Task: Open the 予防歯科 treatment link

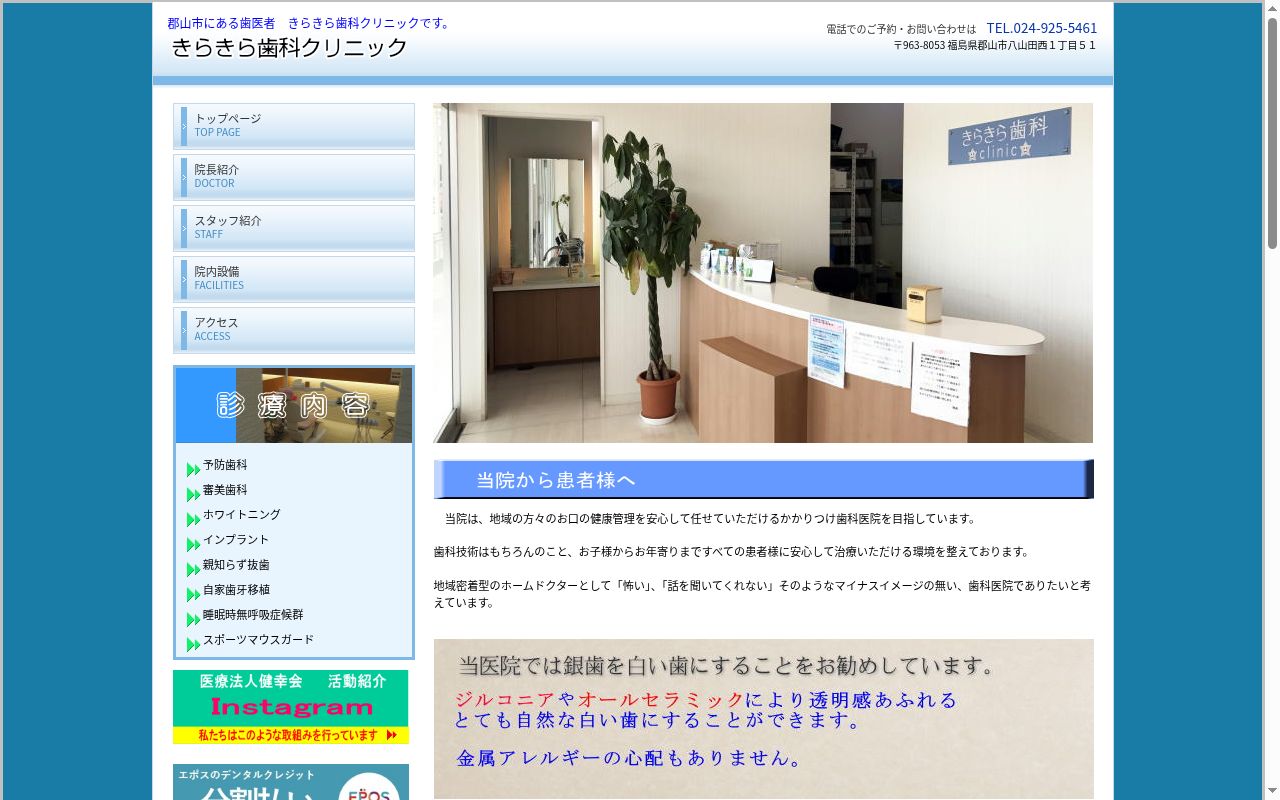Action: (225, 465)
